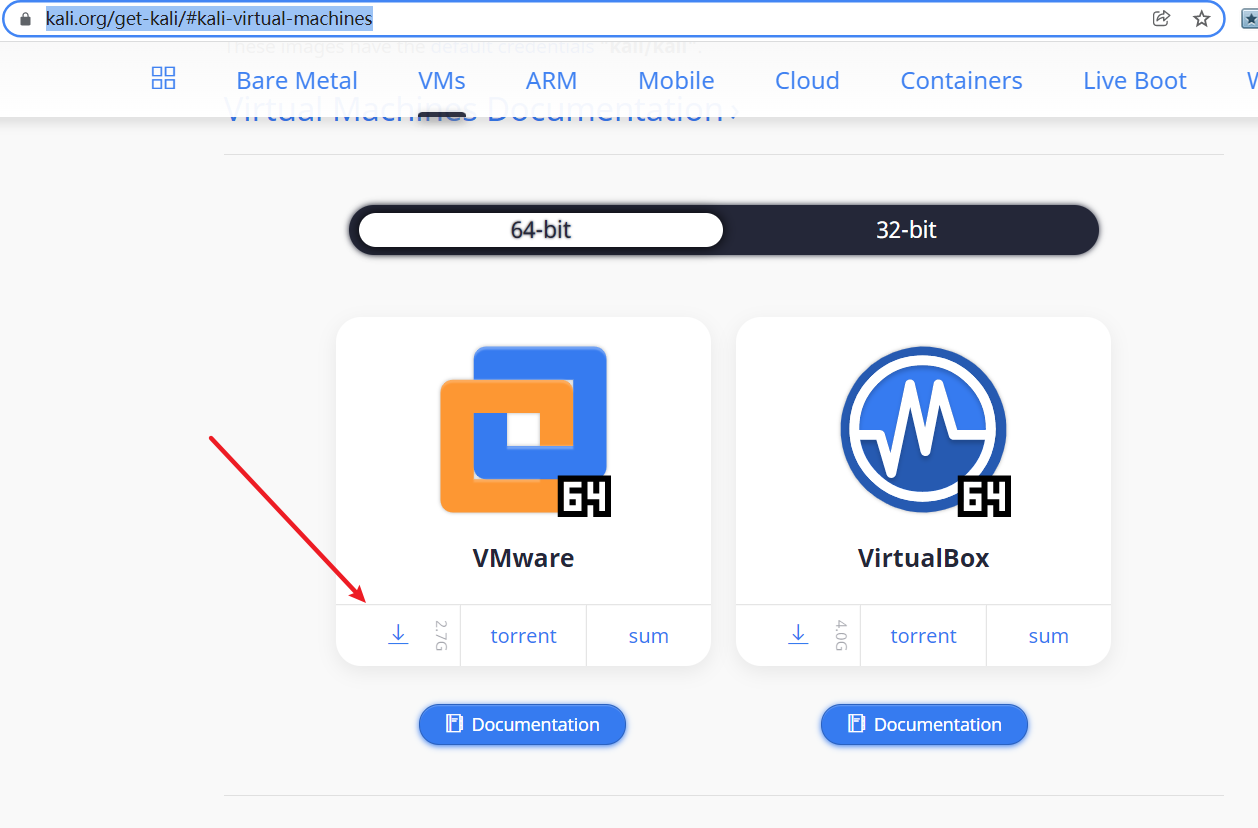Click the VirtualBox card title text
Screen dimensions: 1258x828
pos(923,557)
